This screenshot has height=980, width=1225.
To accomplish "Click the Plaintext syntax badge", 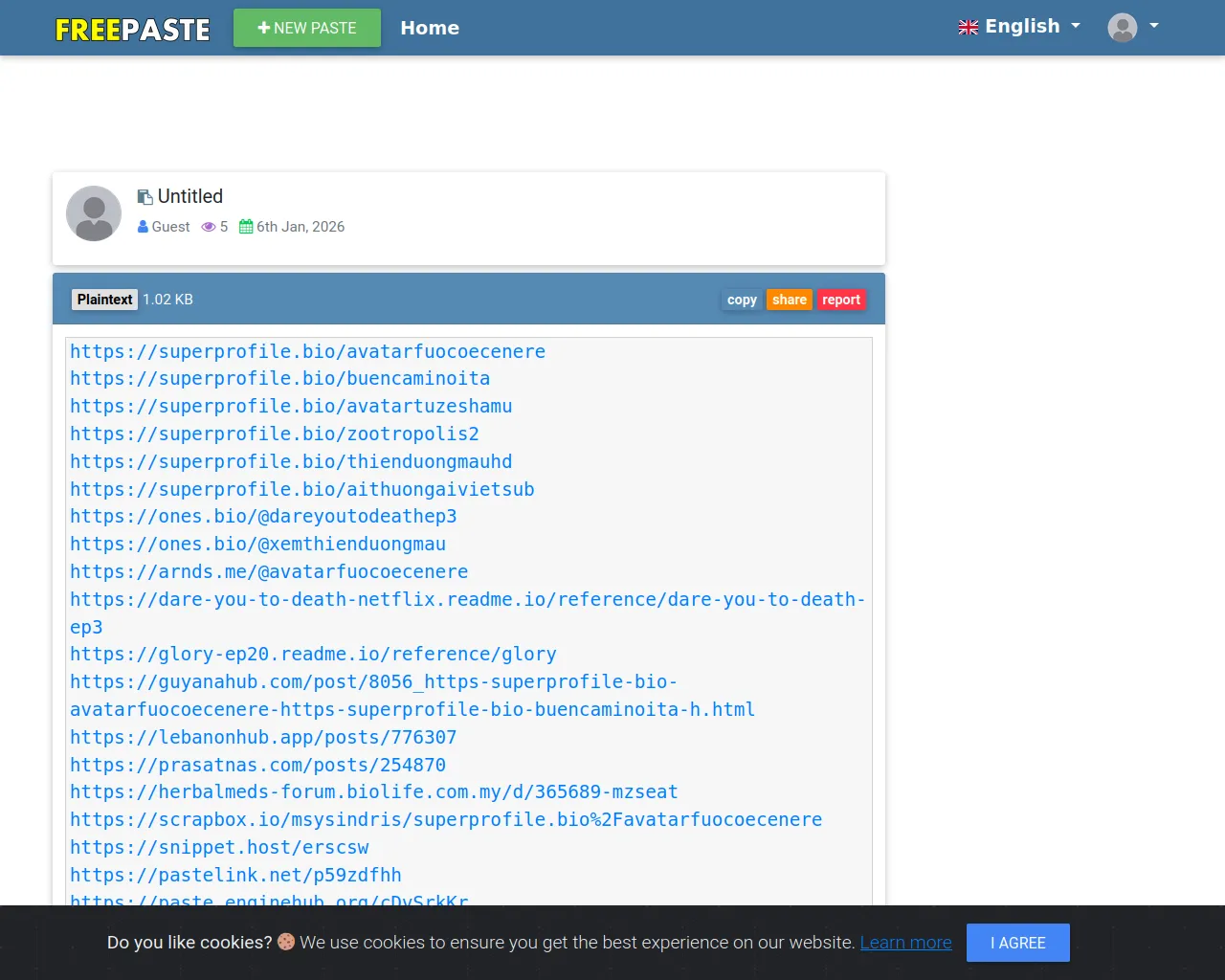I will point(104,300).
